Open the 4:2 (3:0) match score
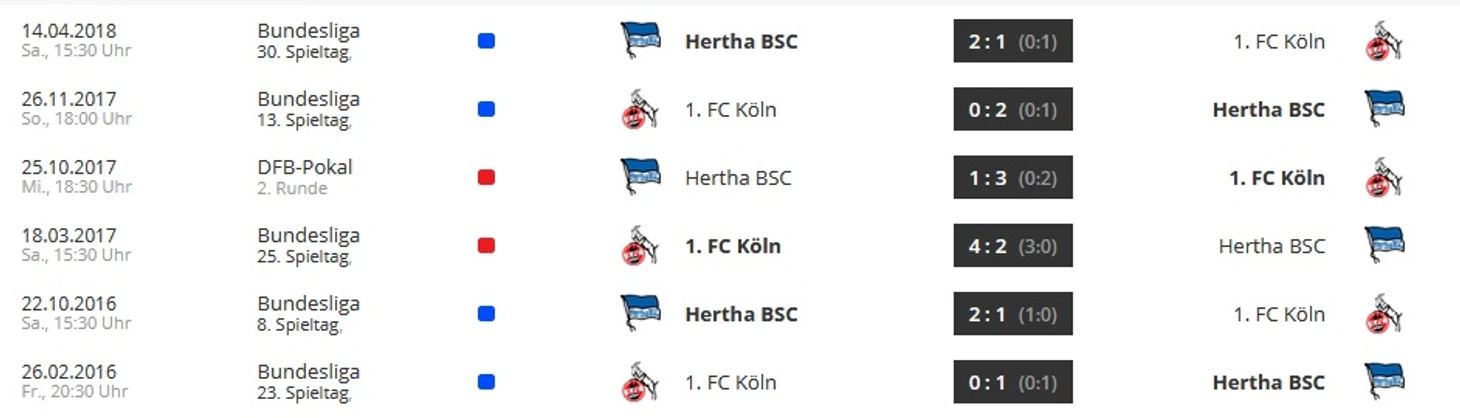1460x418 pixels. (x=1013, y=245)
